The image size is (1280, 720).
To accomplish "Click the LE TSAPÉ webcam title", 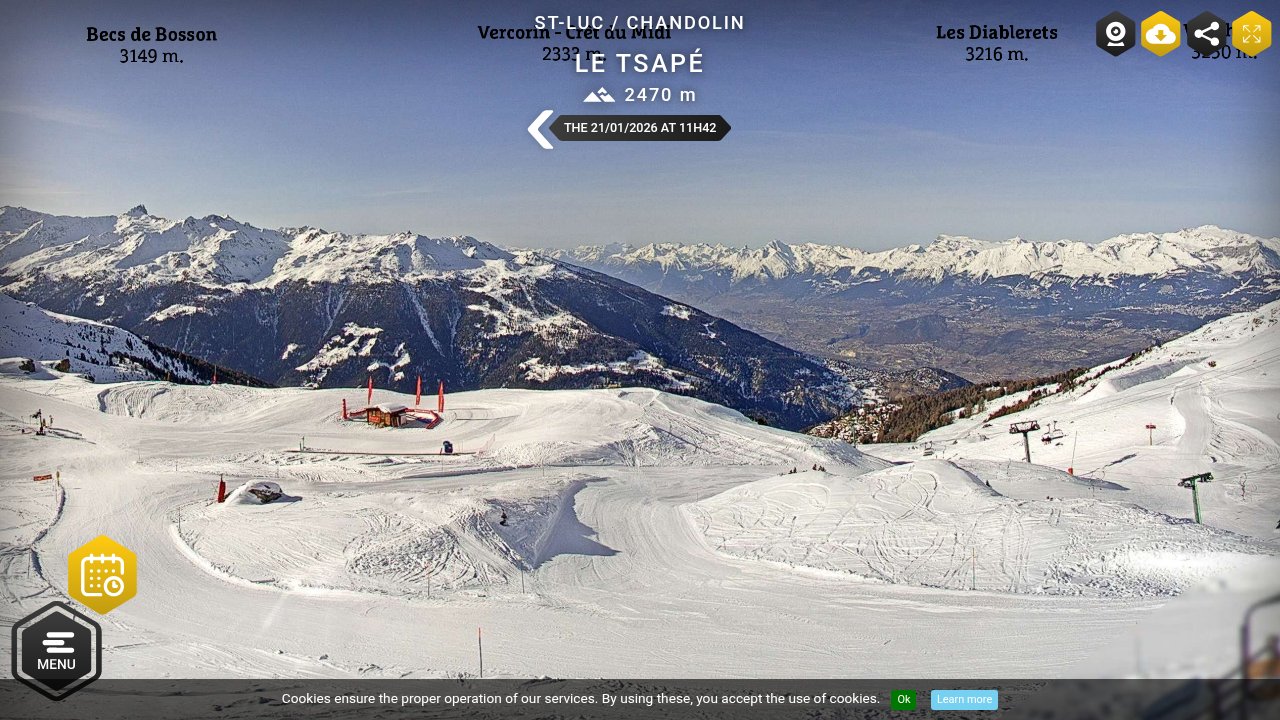I will 640,63.
